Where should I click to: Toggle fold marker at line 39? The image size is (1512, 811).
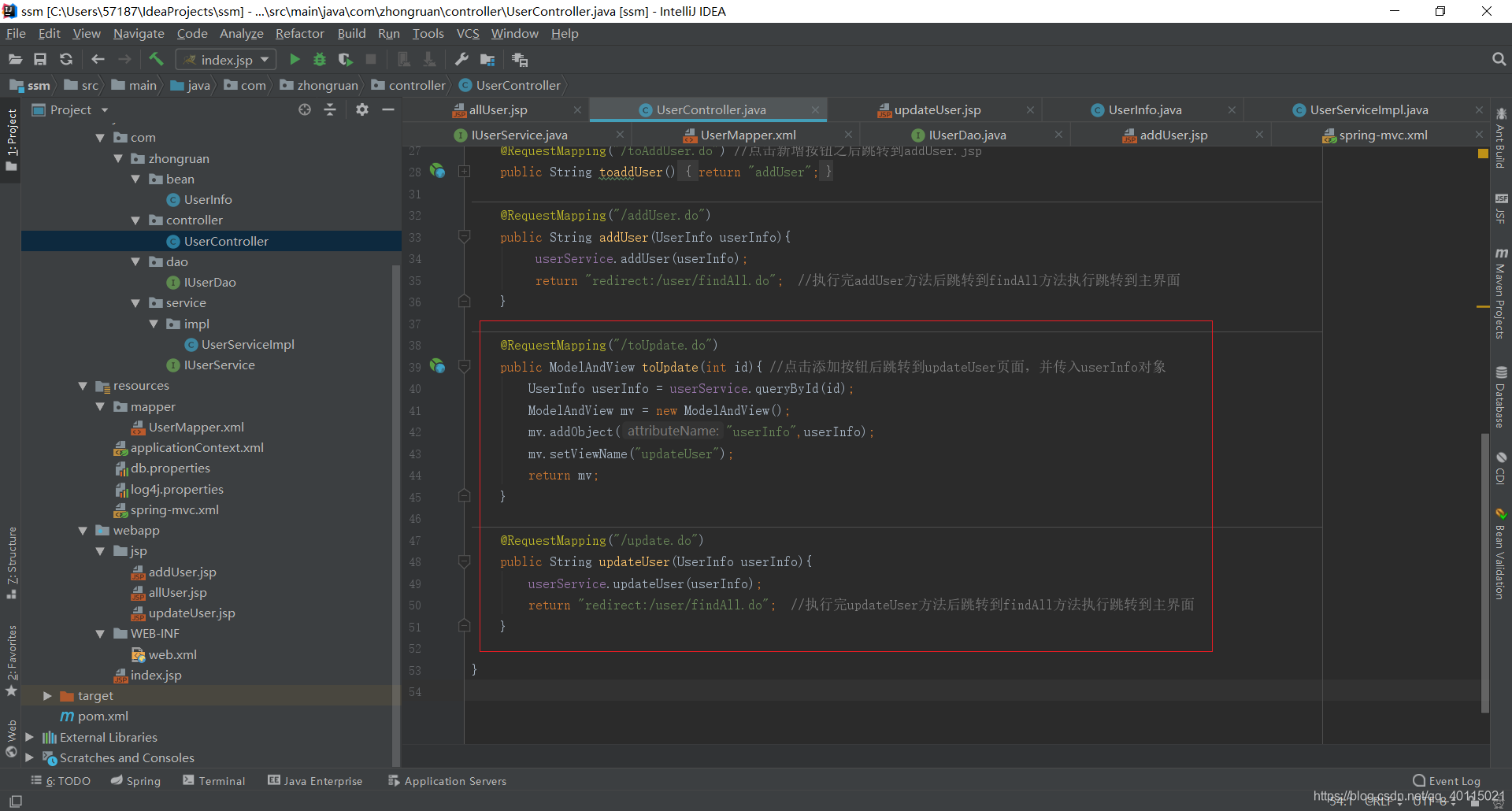[x=465, y=366]
